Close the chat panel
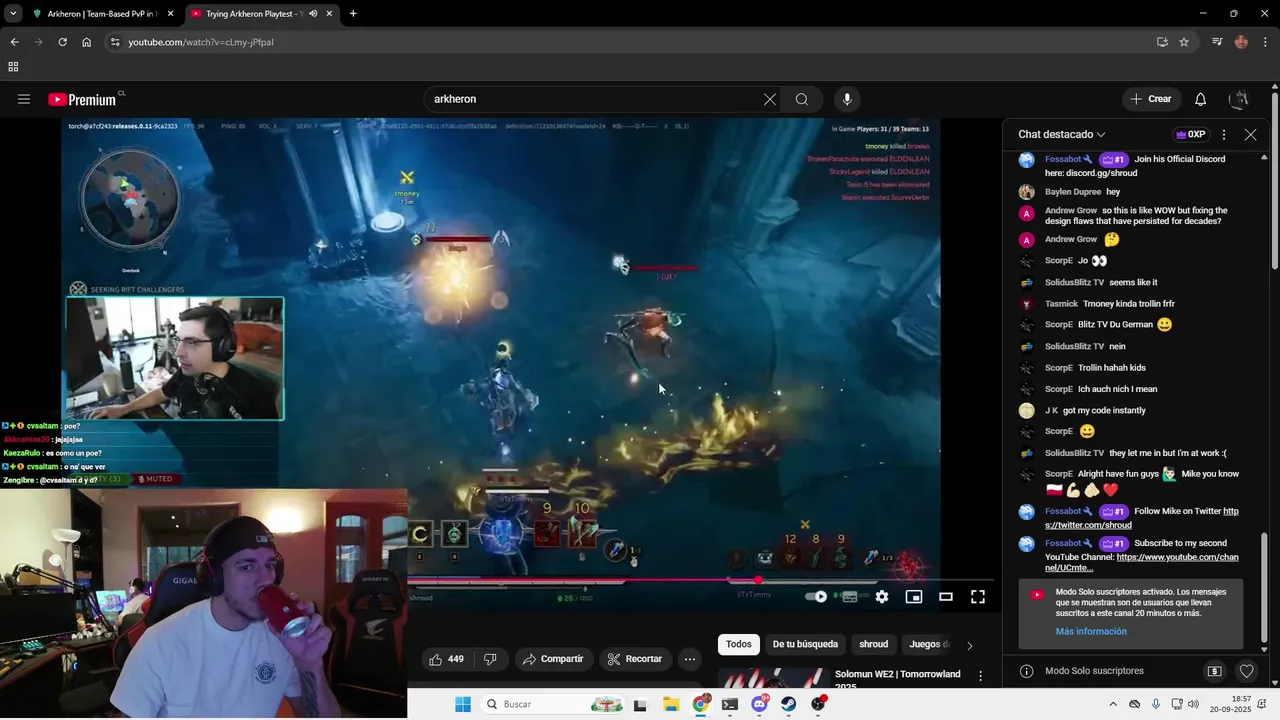This screenshot has width=1280, height=720. coord(1250,134)
